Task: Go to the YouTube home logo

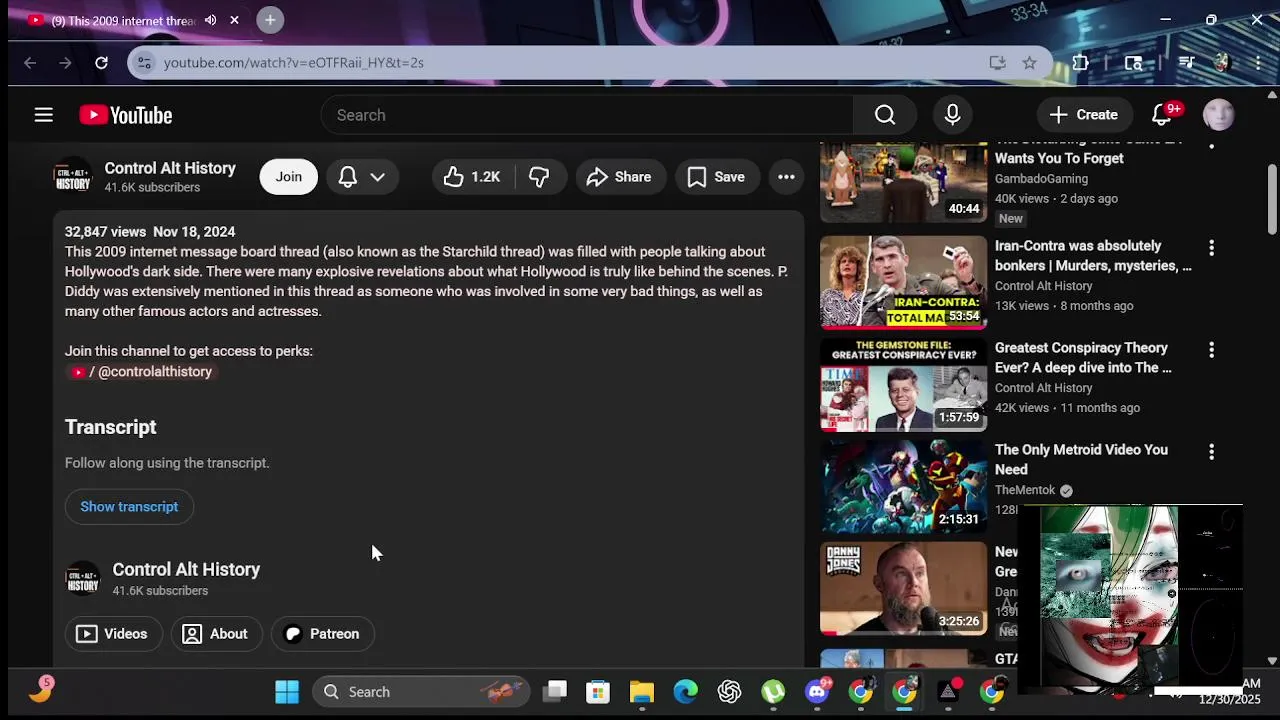Action: [126, 115]
